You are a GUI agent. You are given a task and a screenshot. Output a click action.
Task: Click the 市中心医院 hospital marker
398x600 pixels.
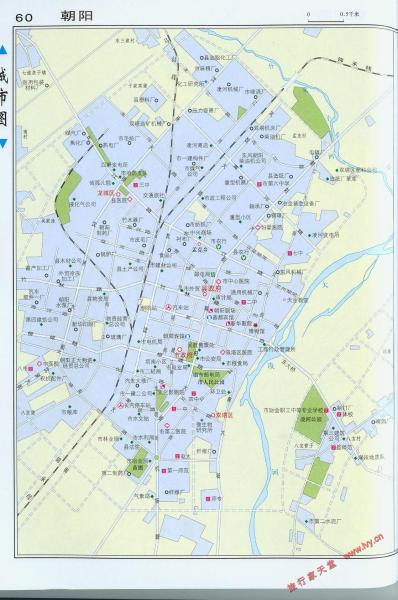click(x=219, y=281)
